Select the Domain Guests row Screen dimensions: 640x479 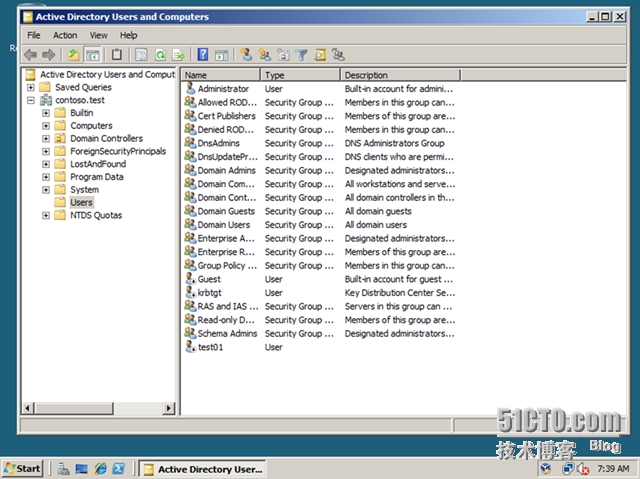[x=320, y=211]
